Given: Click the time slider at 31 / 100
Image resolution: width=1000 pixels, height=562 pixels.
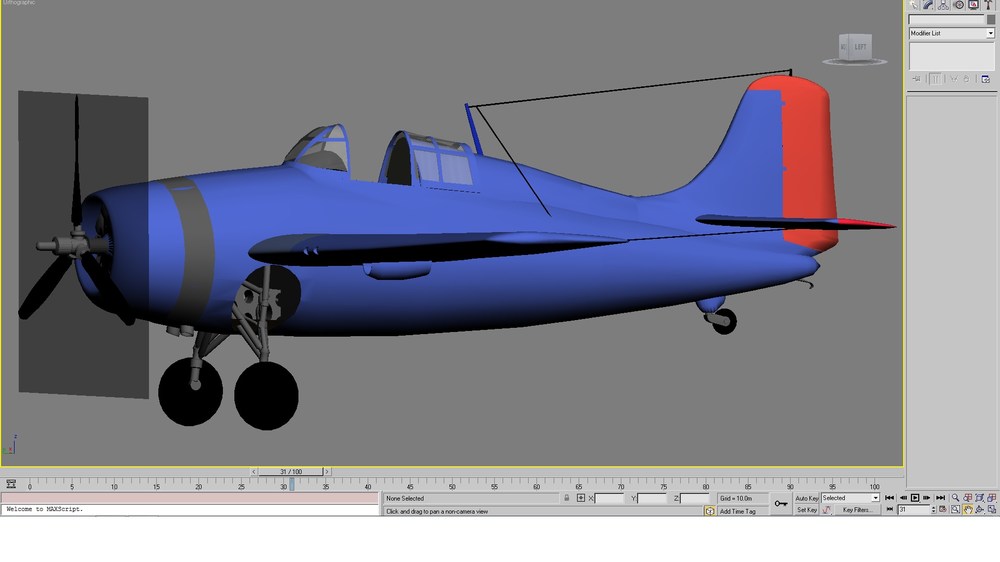Looking at the screenshot, I should coord(291,471).
